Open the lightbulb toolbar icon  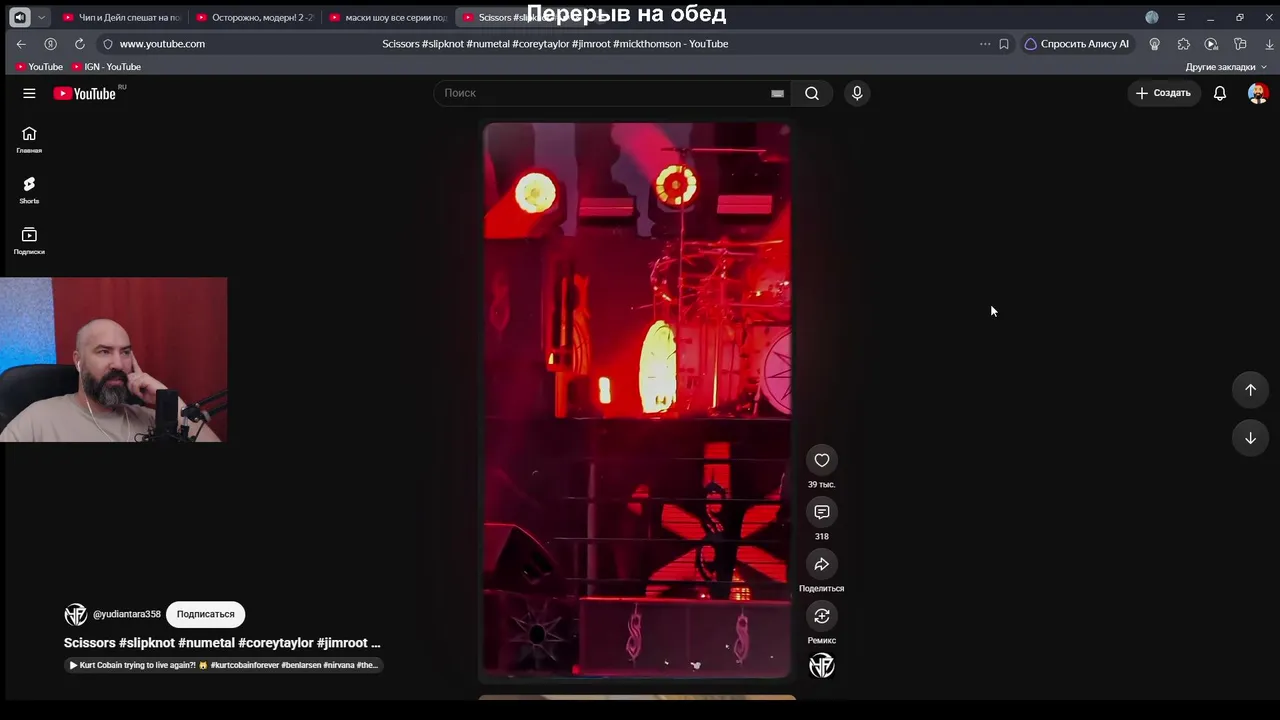[1155, 44]
